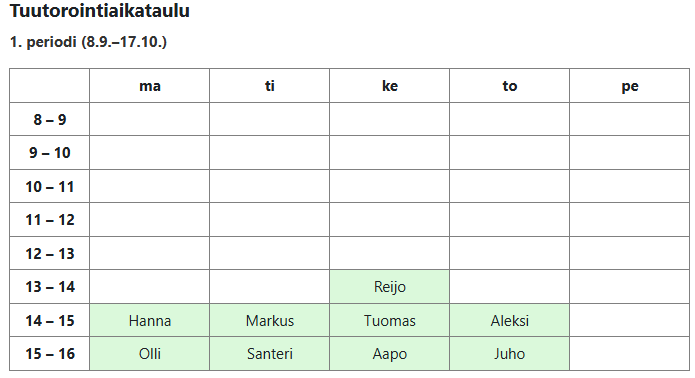Click the Santeri cell
The image size is (695, 378).
(269, 354)
